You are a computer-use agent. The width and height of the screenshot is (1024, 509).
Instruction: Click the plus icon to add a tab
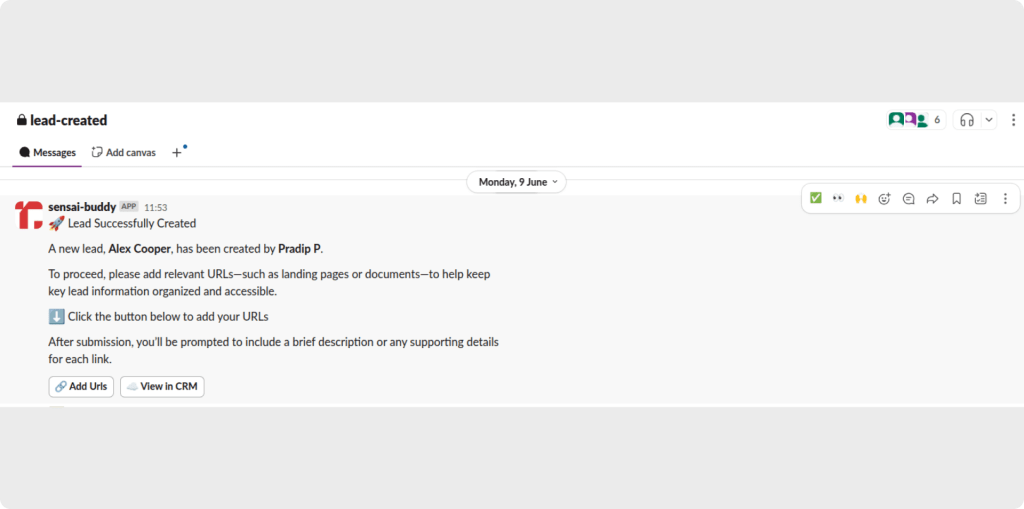177,152
